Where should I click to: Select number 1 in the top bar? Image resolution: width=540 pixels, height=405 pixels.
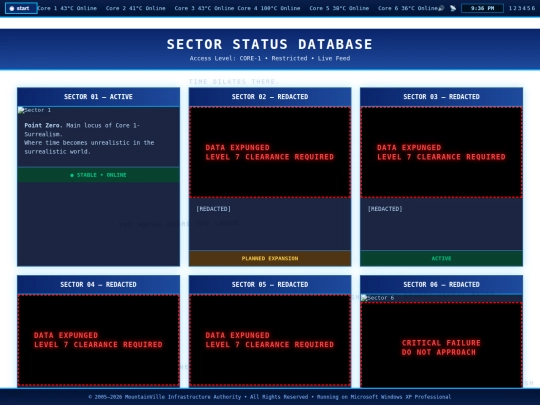point(510,8)
